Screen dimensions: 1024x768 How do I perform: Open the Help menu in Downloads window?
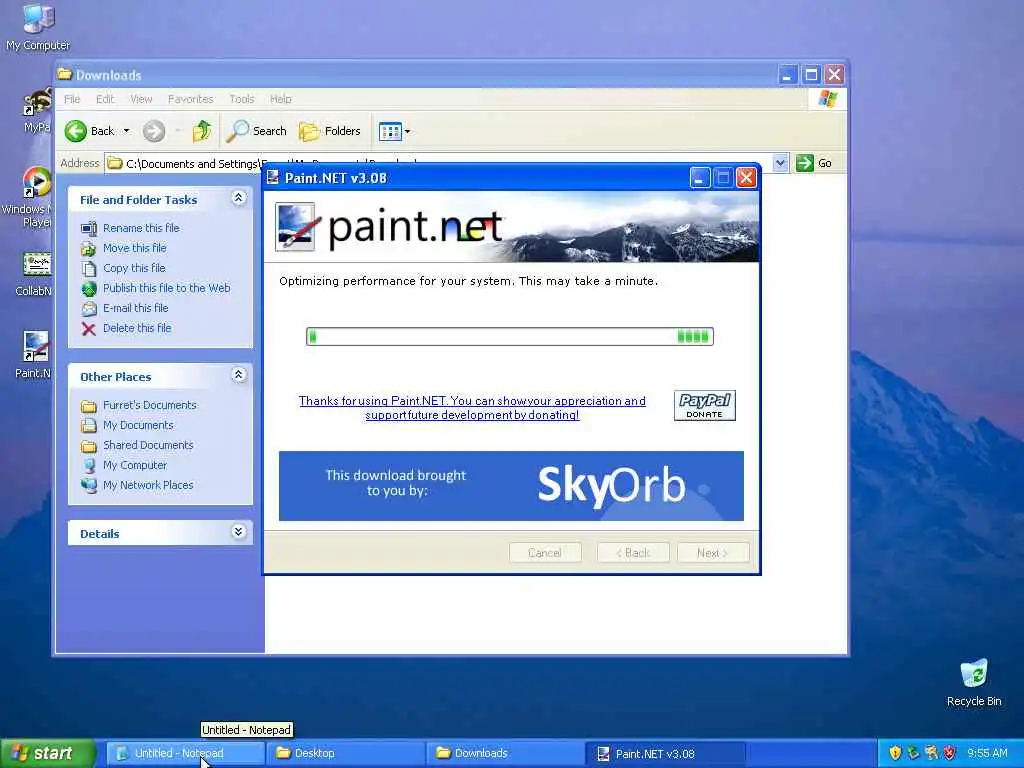pos(280,99)
